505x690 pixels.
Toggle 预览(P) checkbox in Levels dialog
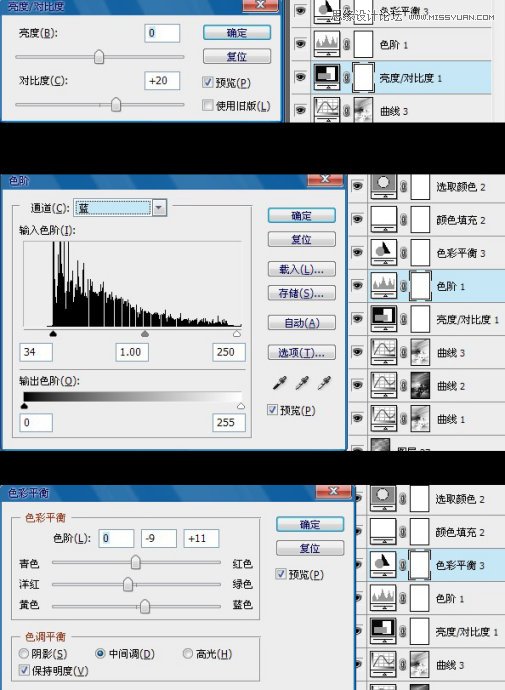272,410
